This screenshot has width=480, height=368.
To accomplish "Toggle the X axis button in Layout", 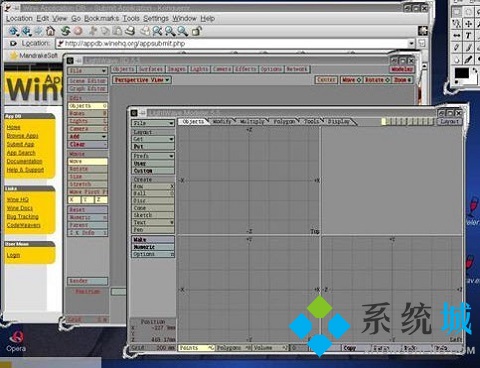I will 74,200.
